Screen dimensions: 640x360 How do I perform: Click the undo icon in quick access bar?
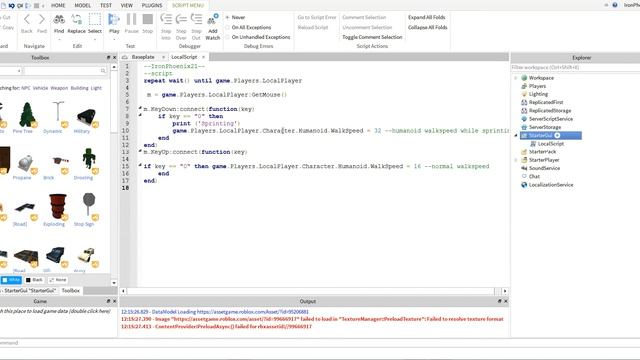pos(11,5)
